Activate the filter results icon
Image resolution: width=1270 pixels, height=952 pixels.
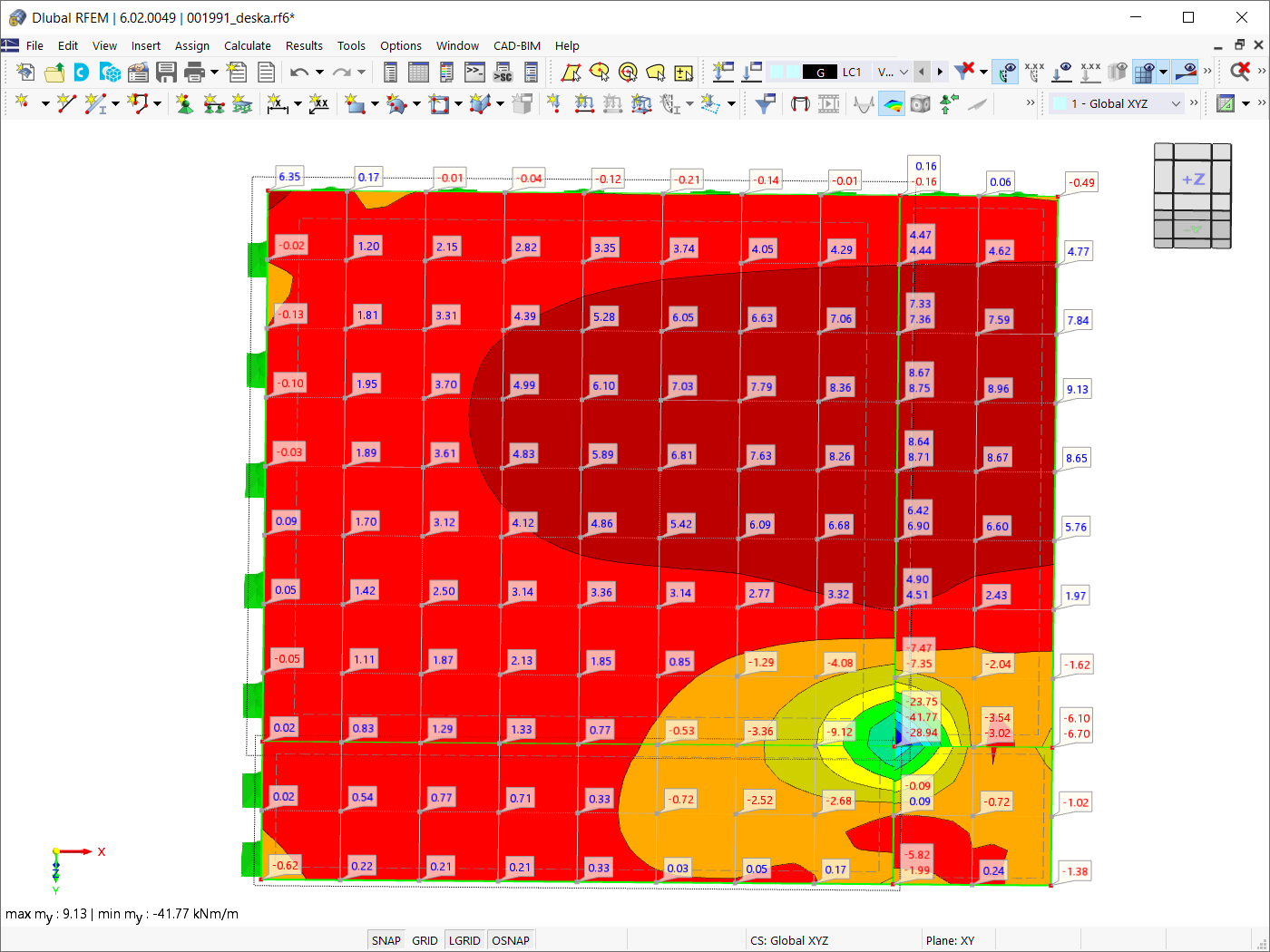tap(765, 103)
